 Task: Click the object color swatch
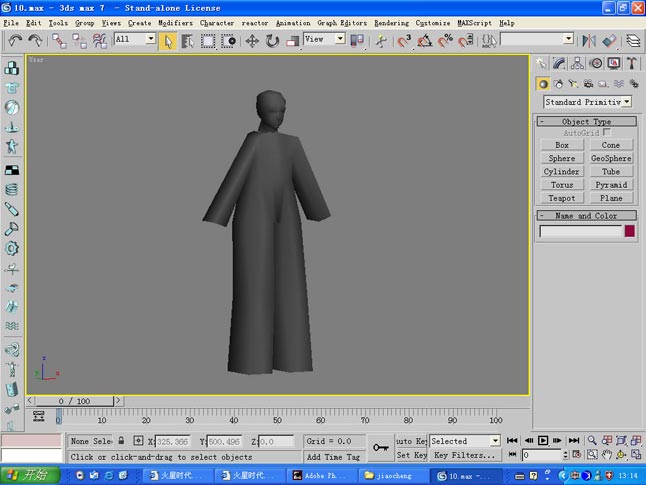click(630, 231)
